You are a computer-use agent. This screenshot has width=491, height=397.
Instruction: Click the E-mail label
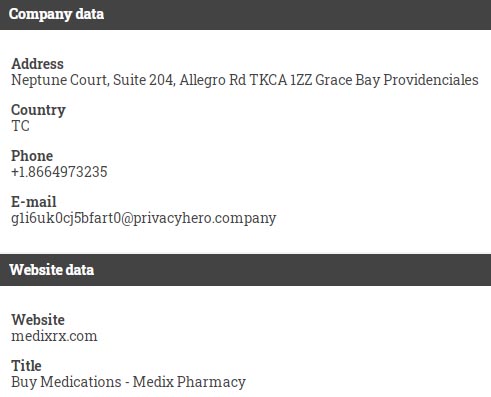(34, 202)
